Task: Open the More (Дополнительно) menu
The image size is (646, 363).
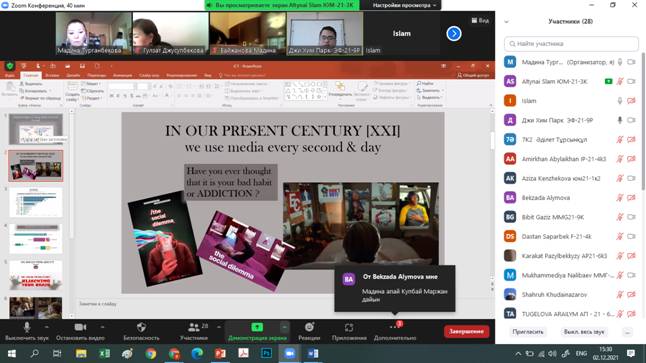Action: 395,331
